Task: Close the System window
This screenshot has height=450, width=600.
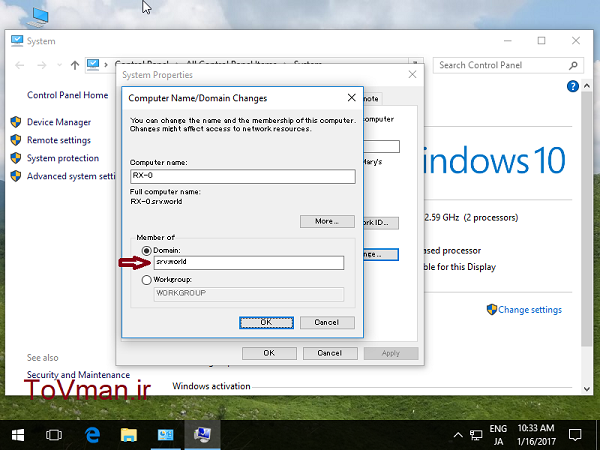Action: coord(576,41)
